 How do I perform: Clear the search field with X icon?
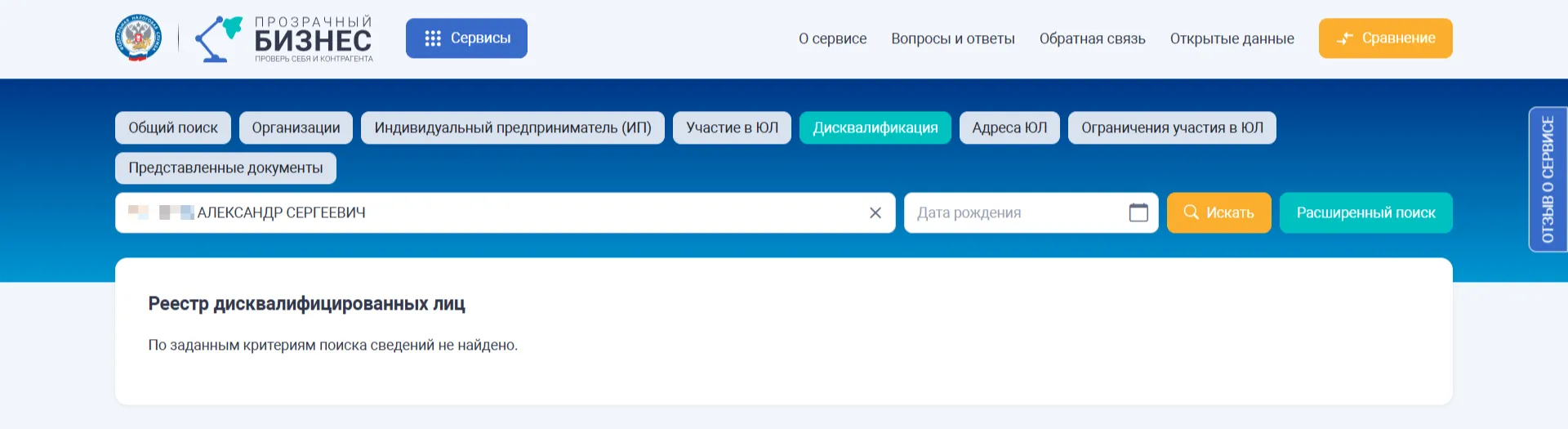tap(875, 212)
